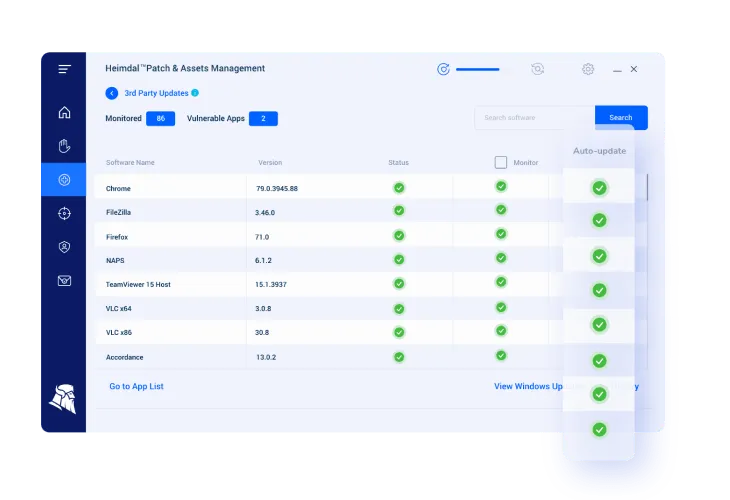
Task: Click the Status check icon for FileZilla
Action: pos(399,210)
